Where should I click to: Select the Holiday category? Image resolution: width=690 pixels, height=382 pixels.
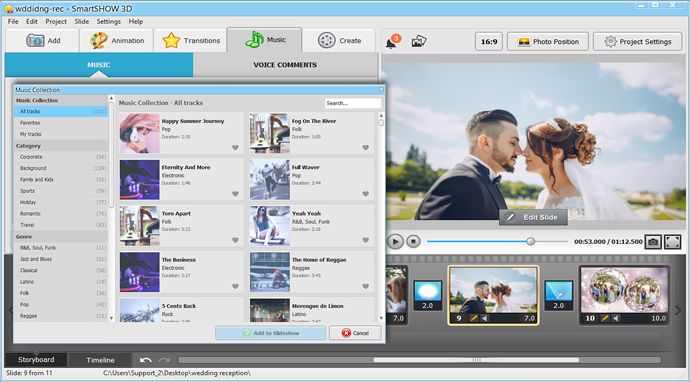(x=61, y=202)
